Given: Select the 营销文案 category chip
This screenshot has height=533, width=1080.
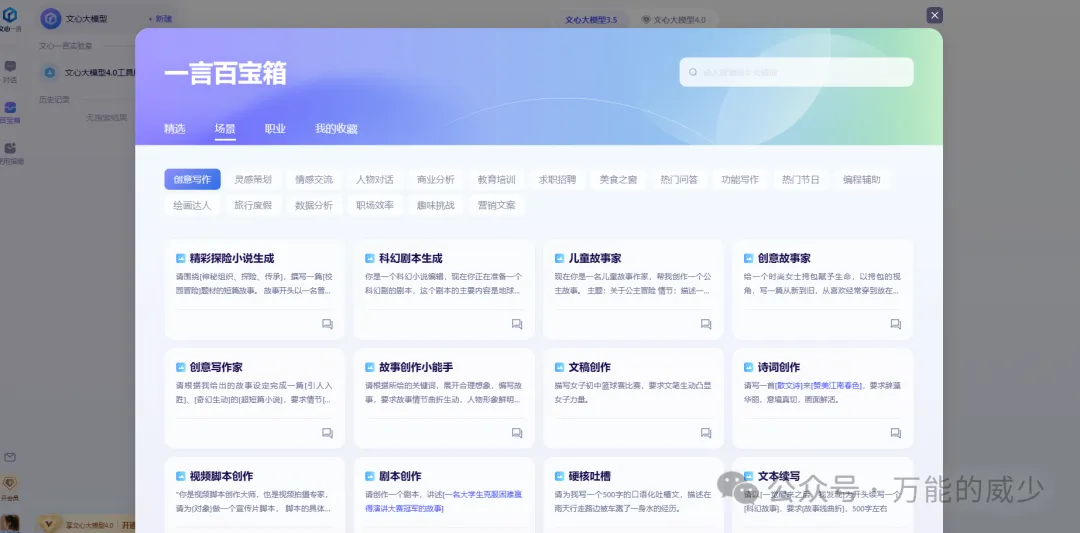Looking at the screenshot, I should point(497,205).
